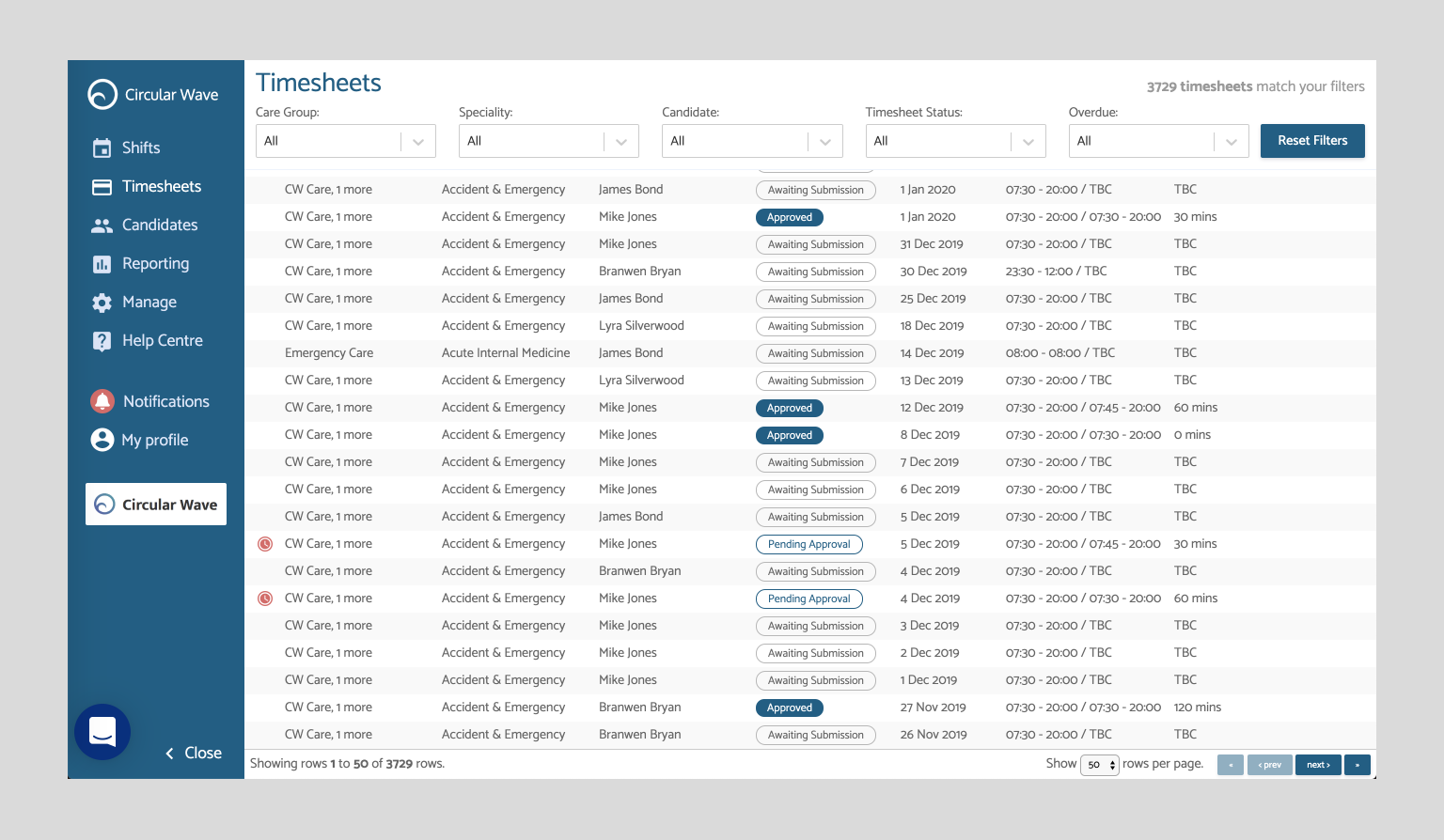Viewport: 1444px width, 840px height.
Task: Click the Candidates people icon
Action: click(x=102, y=226)
